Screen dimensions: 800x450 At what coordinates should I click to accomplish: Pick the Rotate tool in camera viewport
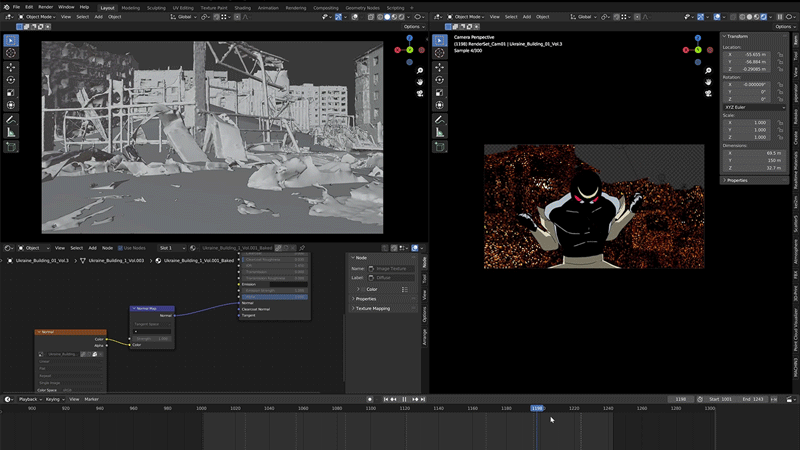coord(440,80)
